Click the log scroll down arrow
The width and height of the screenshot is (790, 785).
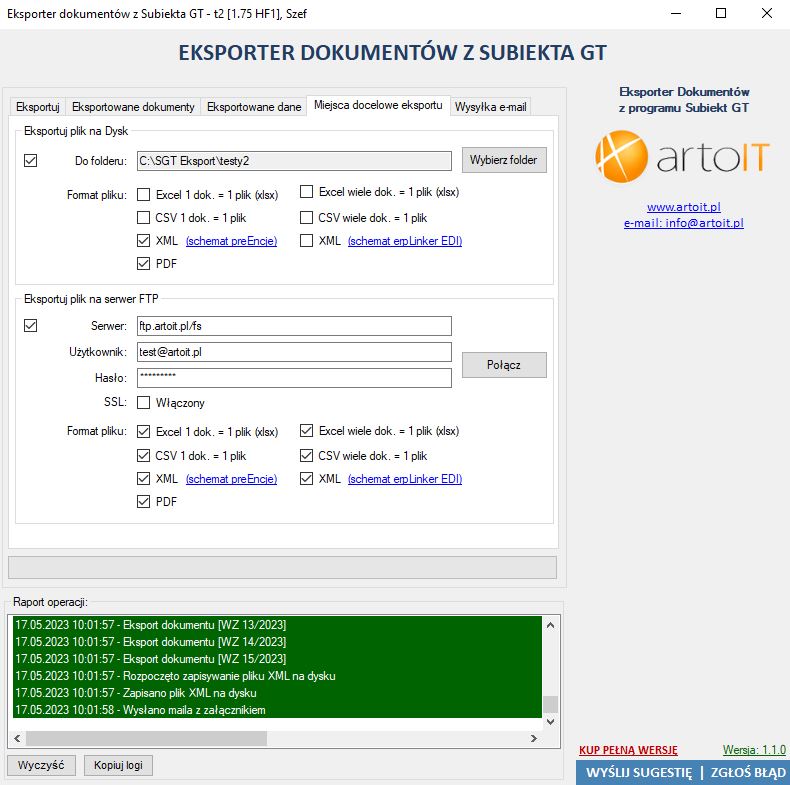tap(550, 722)
